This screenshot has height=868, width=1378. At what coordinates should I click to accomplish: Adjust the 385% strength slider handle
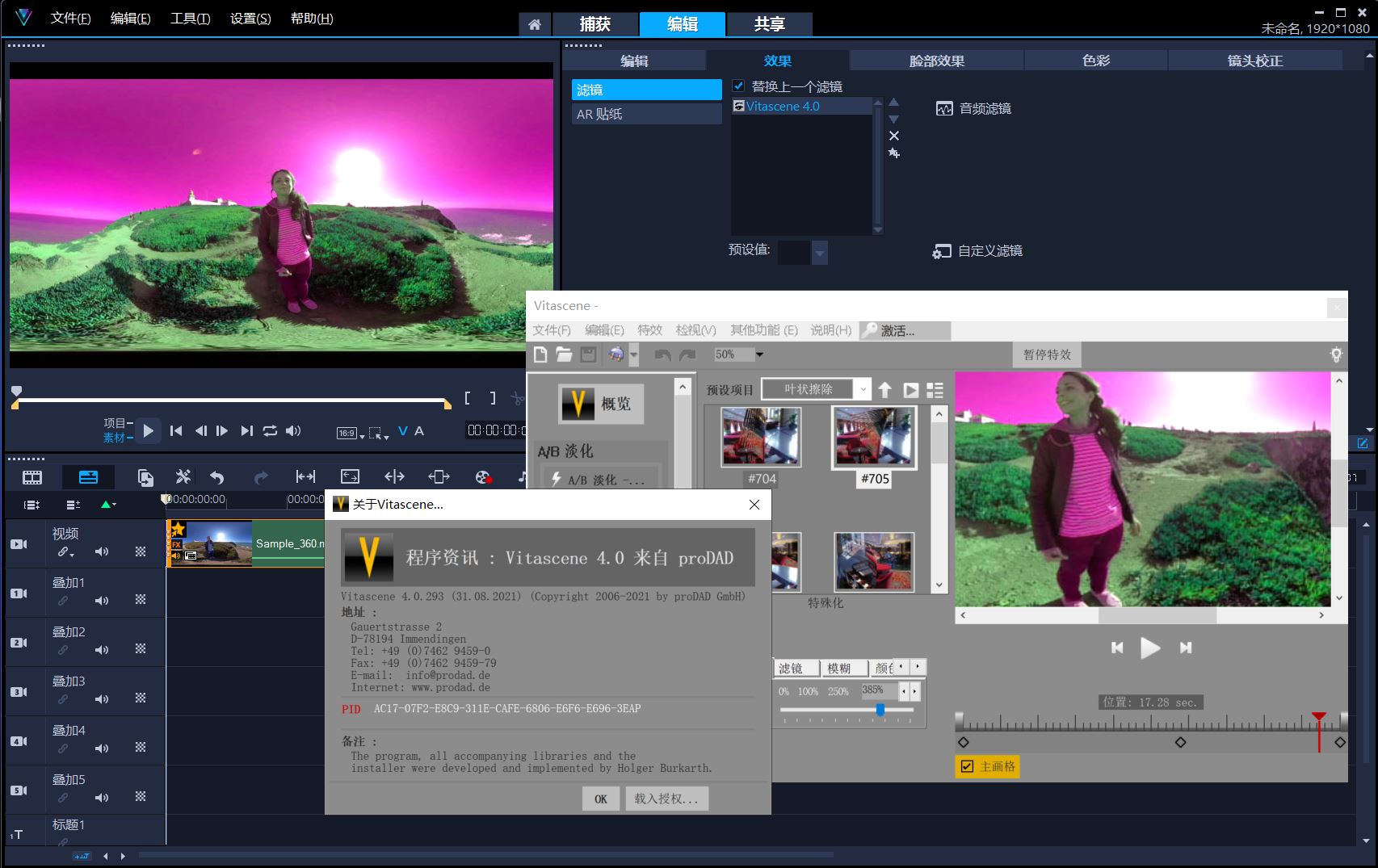pos(880,710)
